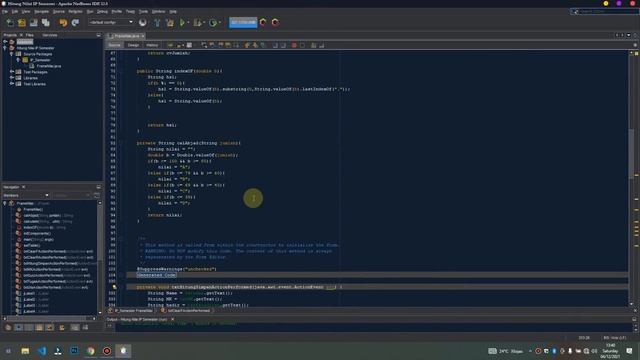Open the default config dropdown

(x=111, y=22)
